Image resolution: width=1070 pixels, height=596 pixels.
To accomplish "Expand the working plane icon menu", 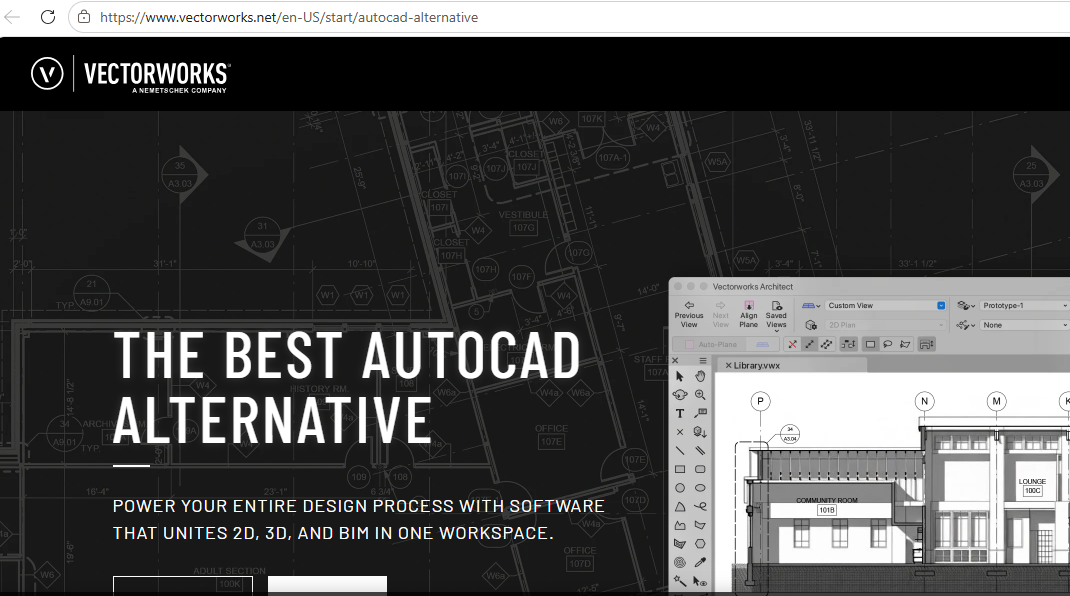I will (x=811, y=306).
